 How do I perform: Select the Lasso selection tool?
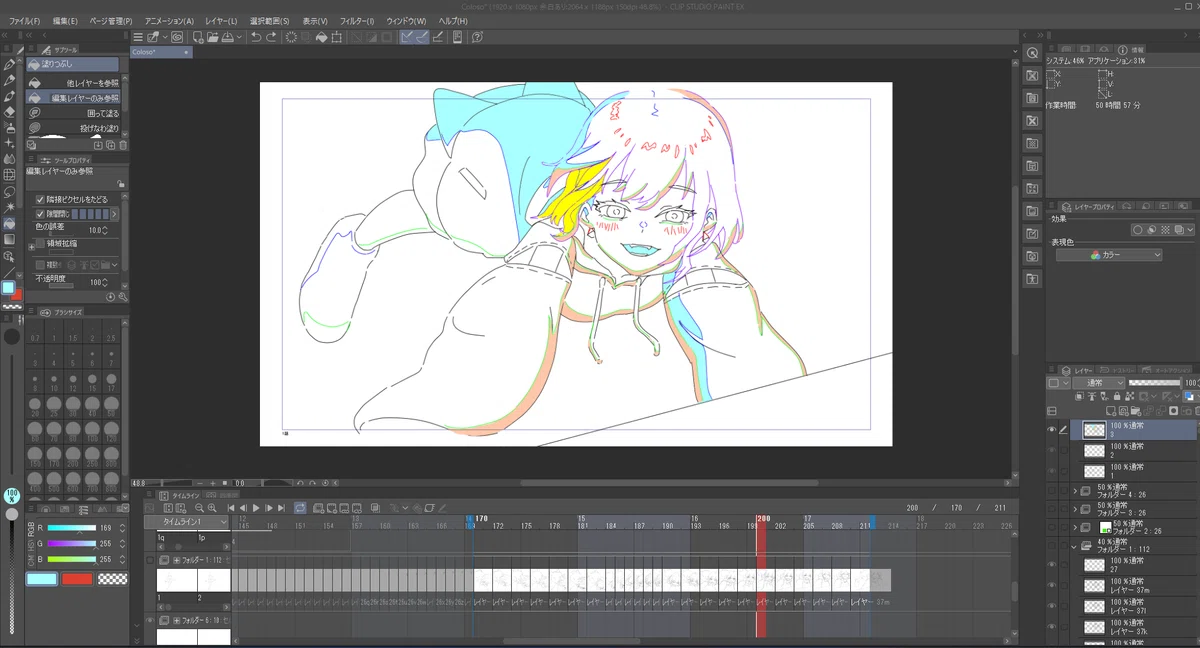[10, 191]
